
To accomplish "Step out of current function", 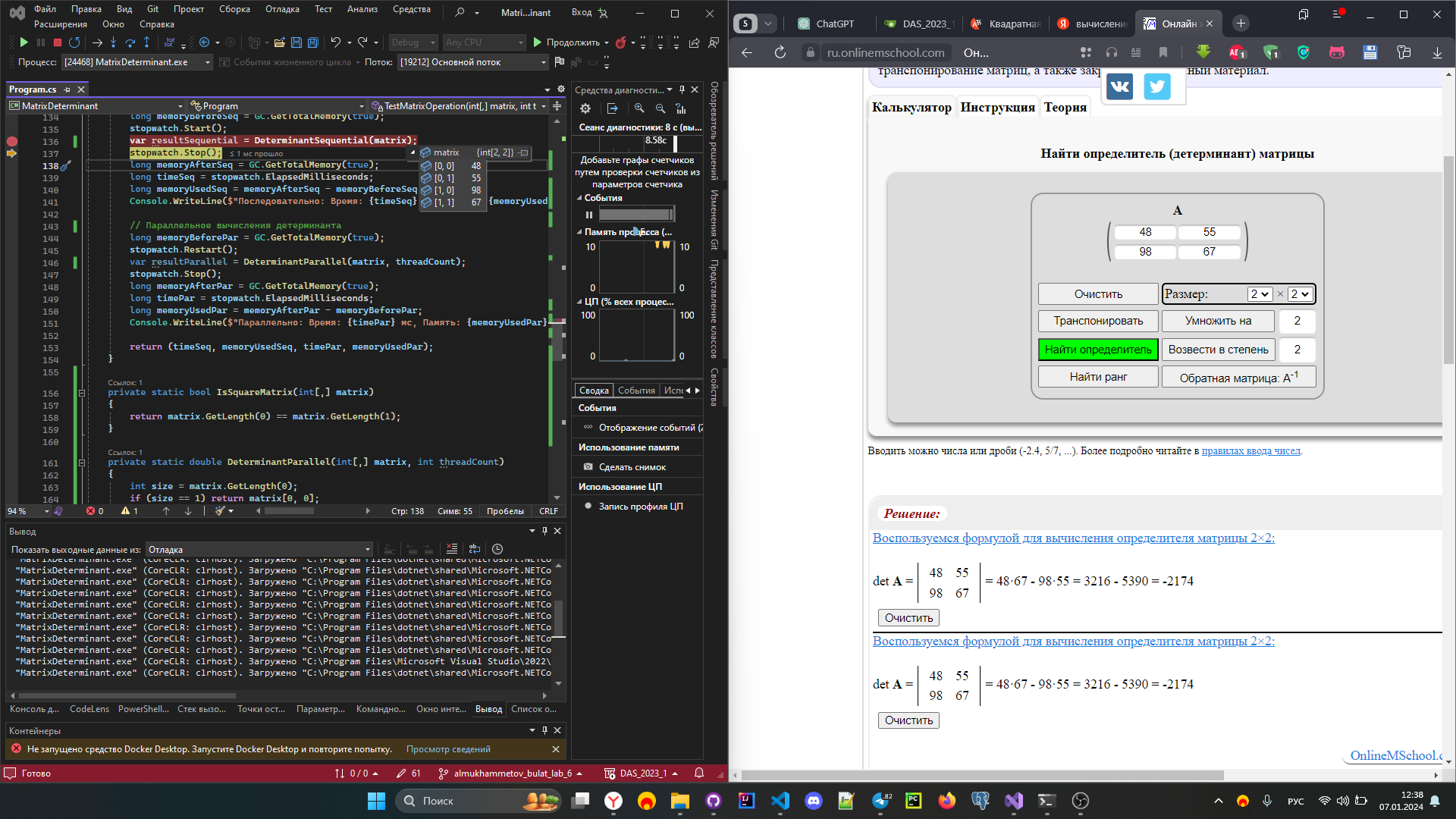I will point(146,42).
